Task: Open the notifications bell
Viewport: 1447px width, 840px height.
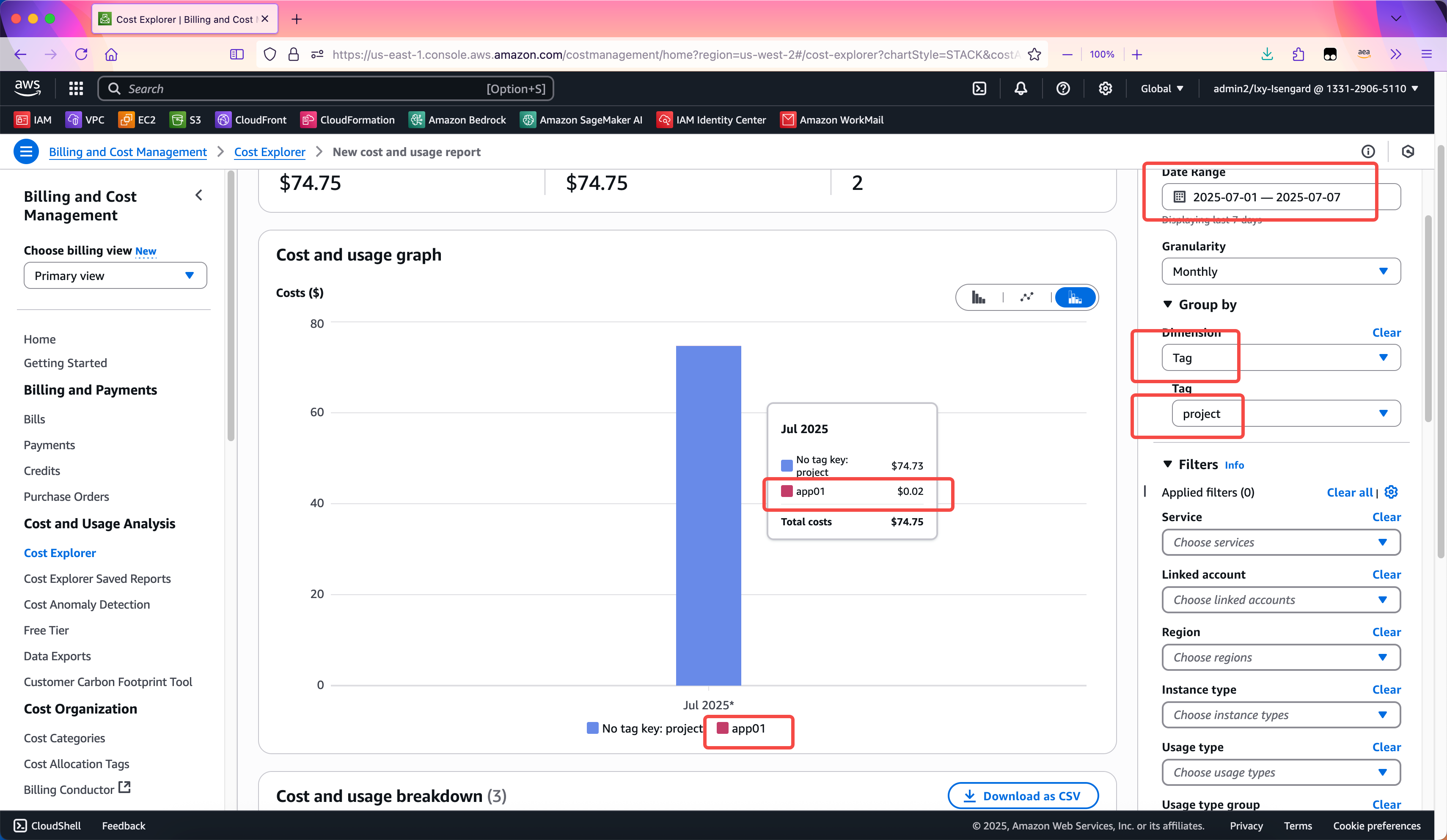Action: point(1021,88)
